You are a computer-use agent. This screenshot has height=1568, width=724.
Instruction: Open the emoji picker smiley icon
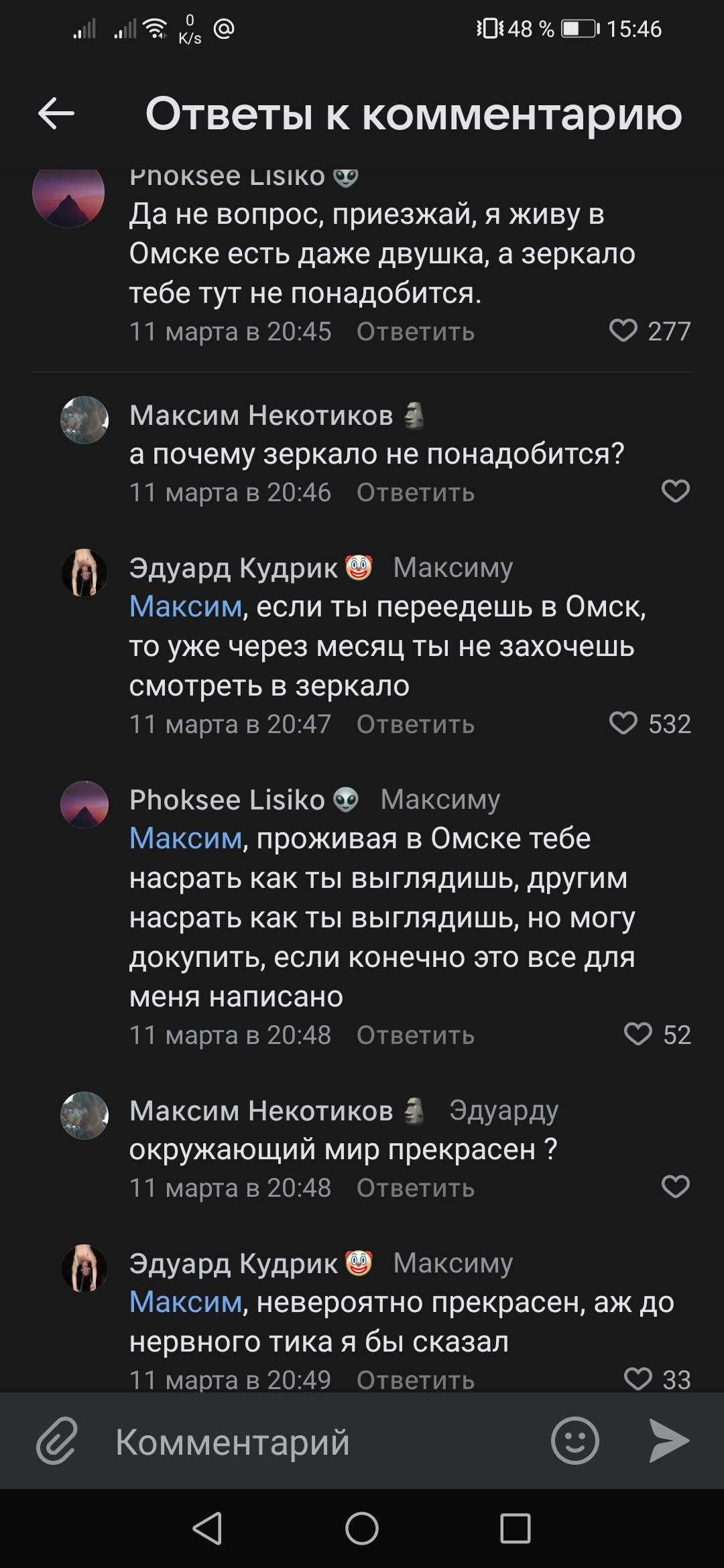pos(575,1441)
